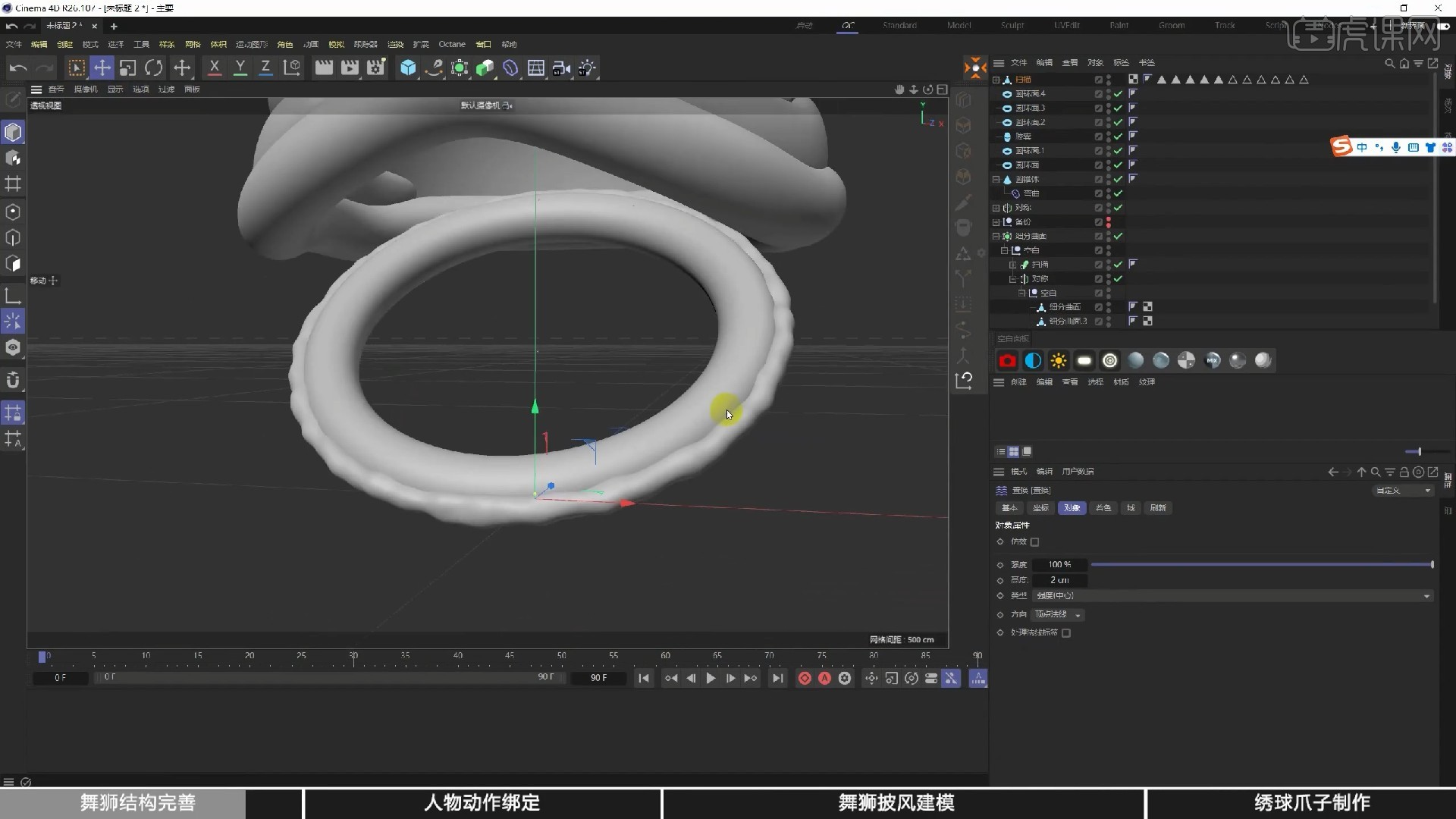
Task: Click the 高度 value field
Action: click(1059, 580)
